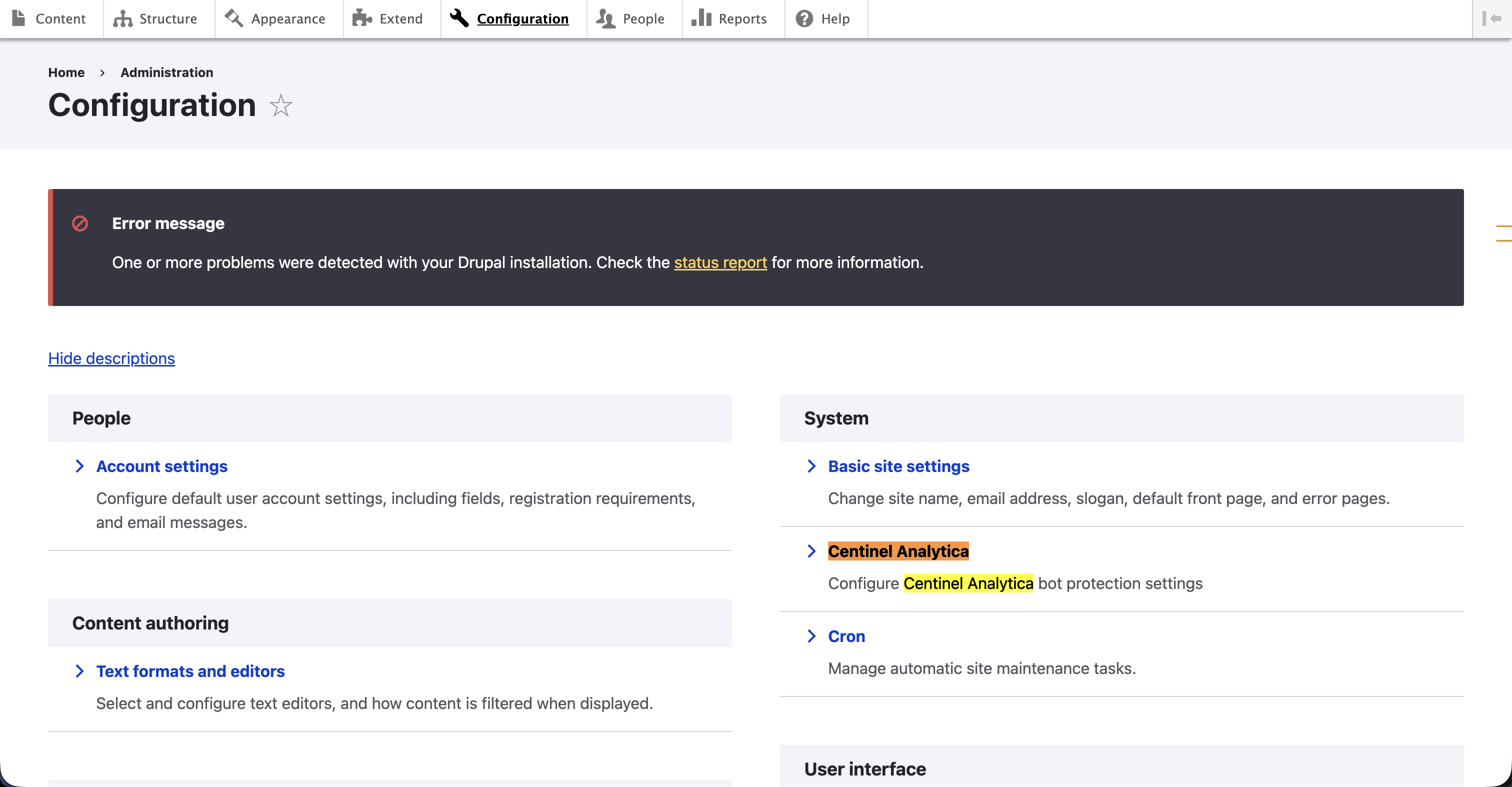Toggle the Configuration page bookmark star
Viewport: 1512px width, 787px height.
coord(280,106)
